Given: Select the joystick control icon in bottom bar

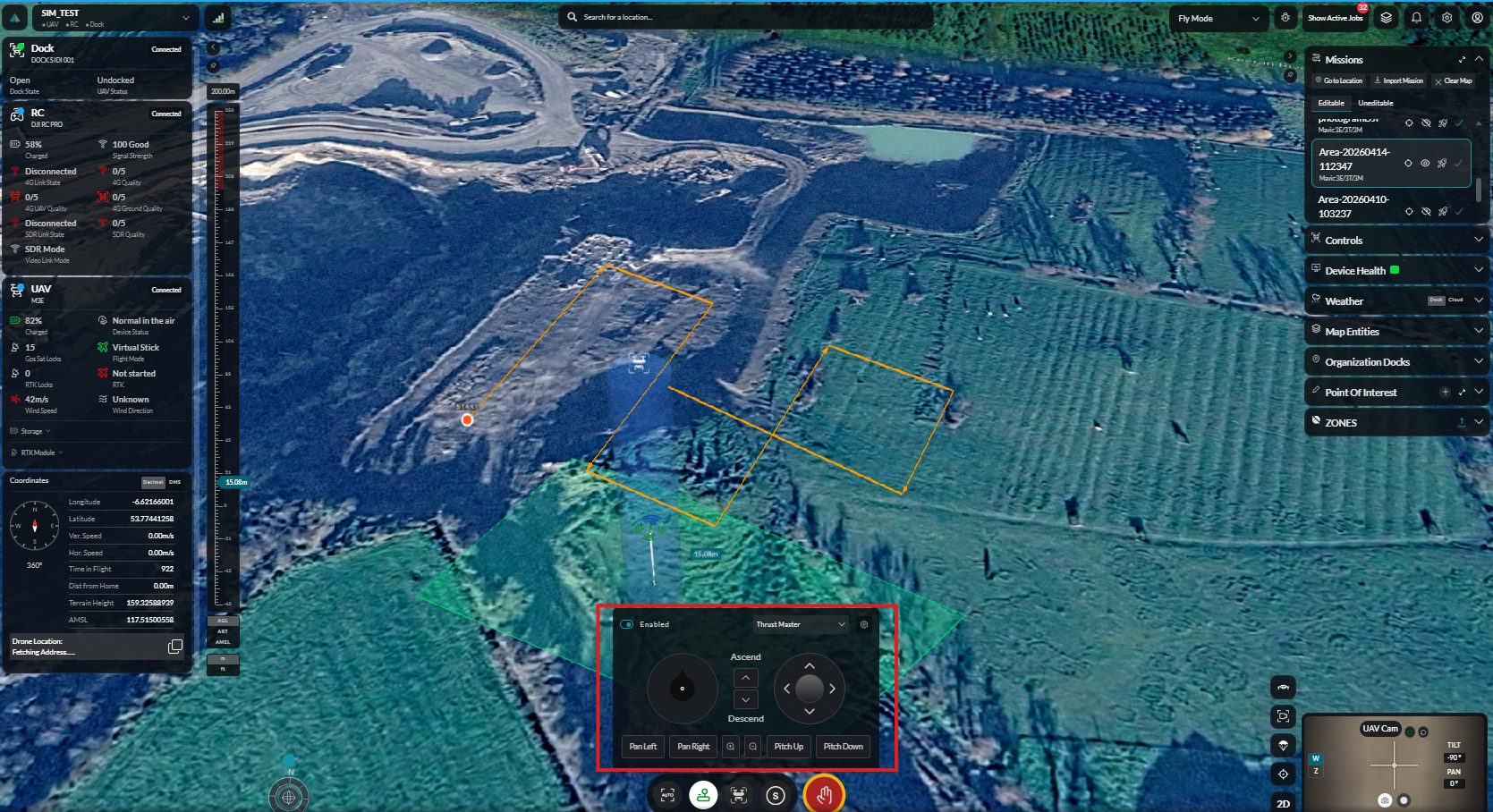Looking at the screenshot, I should click(x=704, y=795).
